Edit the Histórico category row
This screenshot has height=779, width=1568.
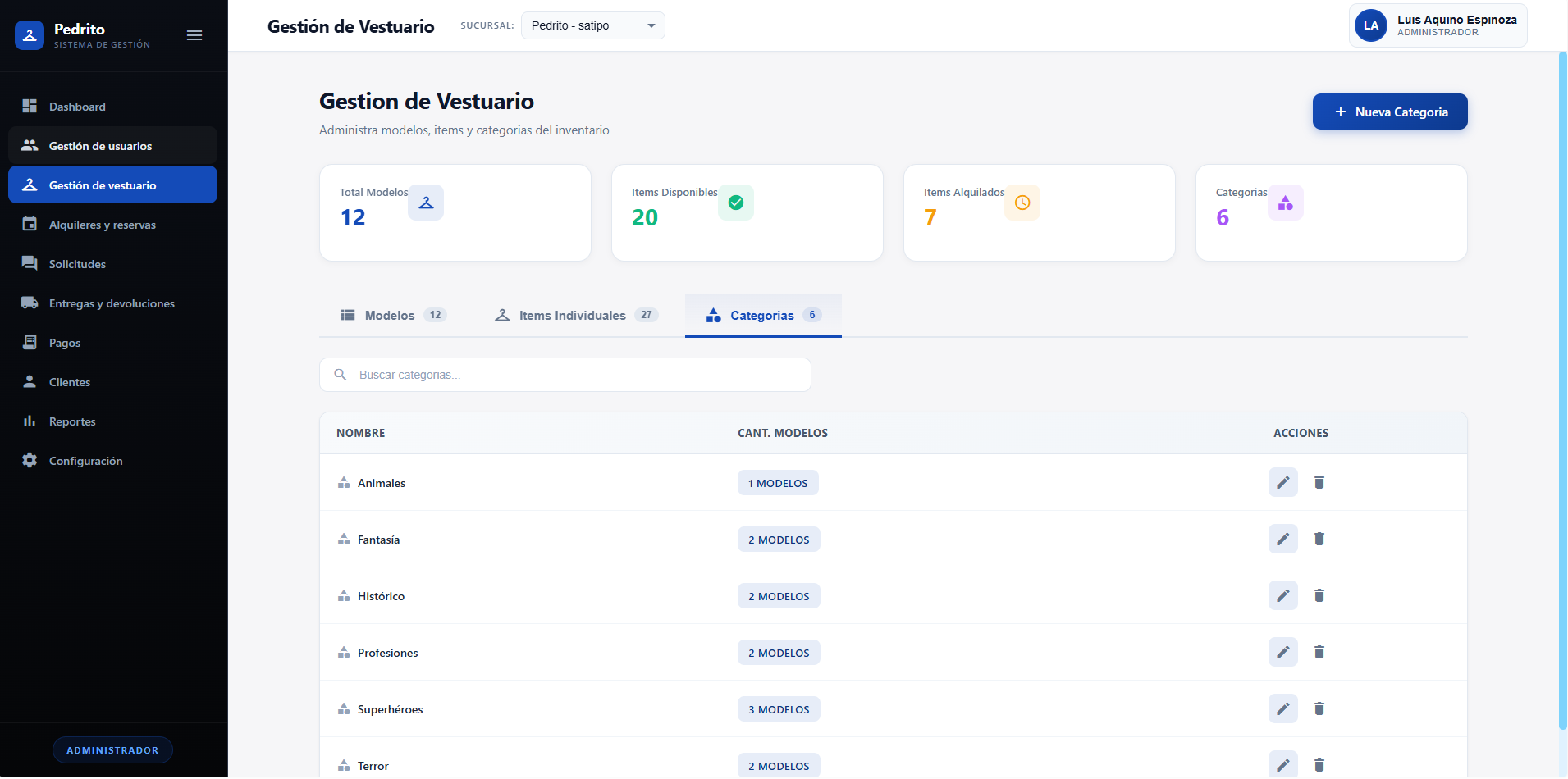point(1282,595)
